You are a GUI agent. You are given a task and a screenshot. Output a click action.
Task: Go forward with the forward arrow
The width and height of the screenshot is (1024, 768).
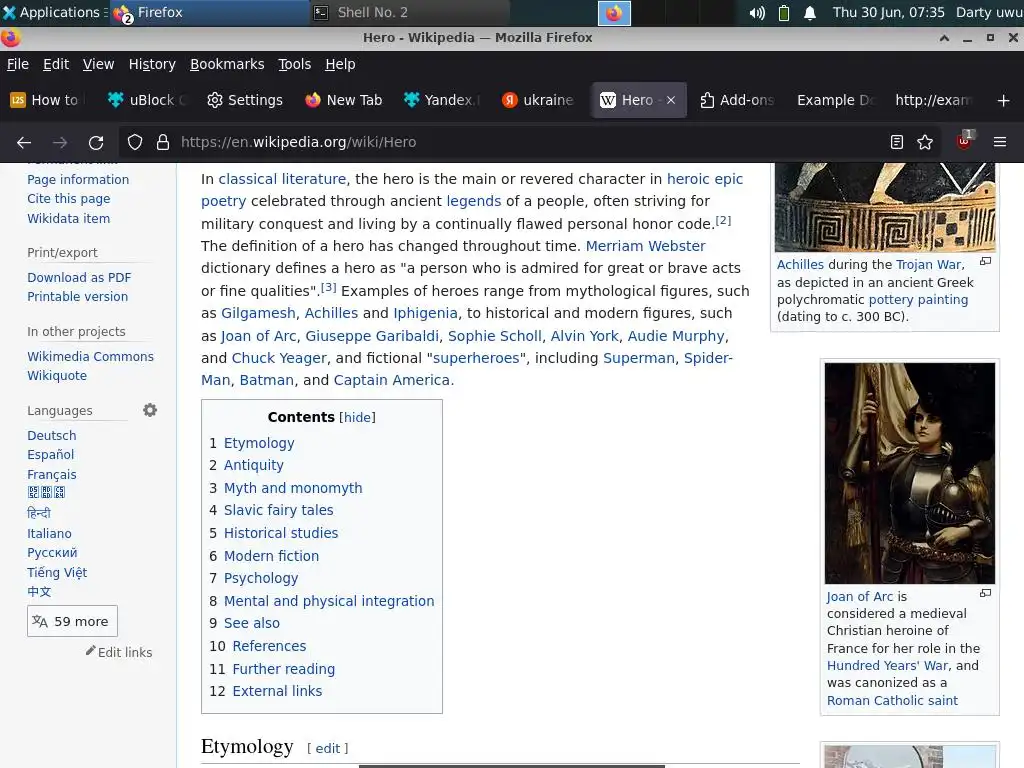pyautogui.click(x=60, y=142)
